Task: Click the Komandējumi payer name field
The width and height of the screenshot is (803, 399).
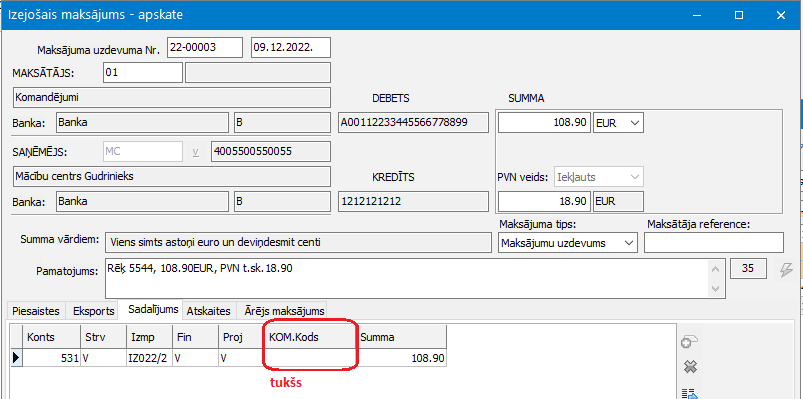Action: tap(171, 98)
